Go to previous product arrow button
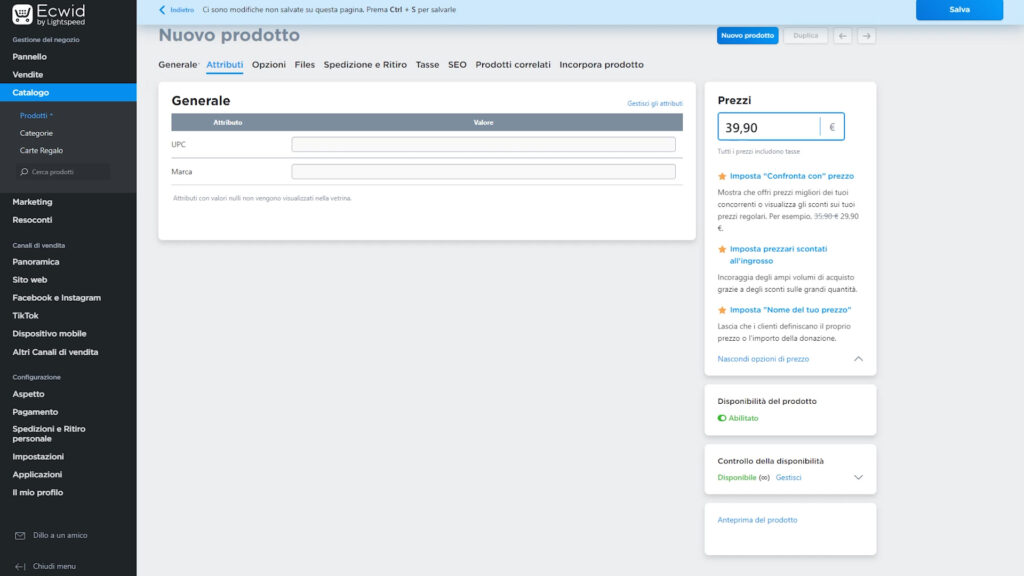 (843, 36)
